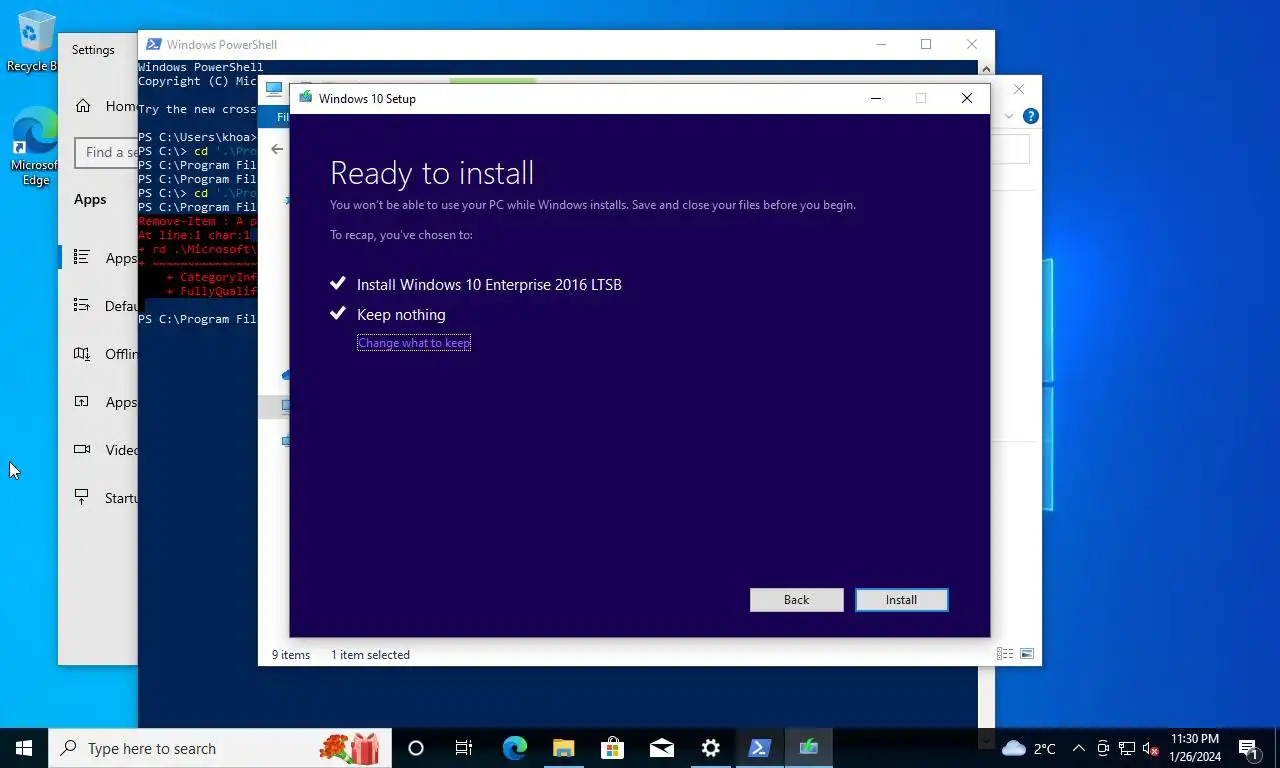Go to Home in the Settings sidebar
Screen dimensions: 1280x768
98,106
